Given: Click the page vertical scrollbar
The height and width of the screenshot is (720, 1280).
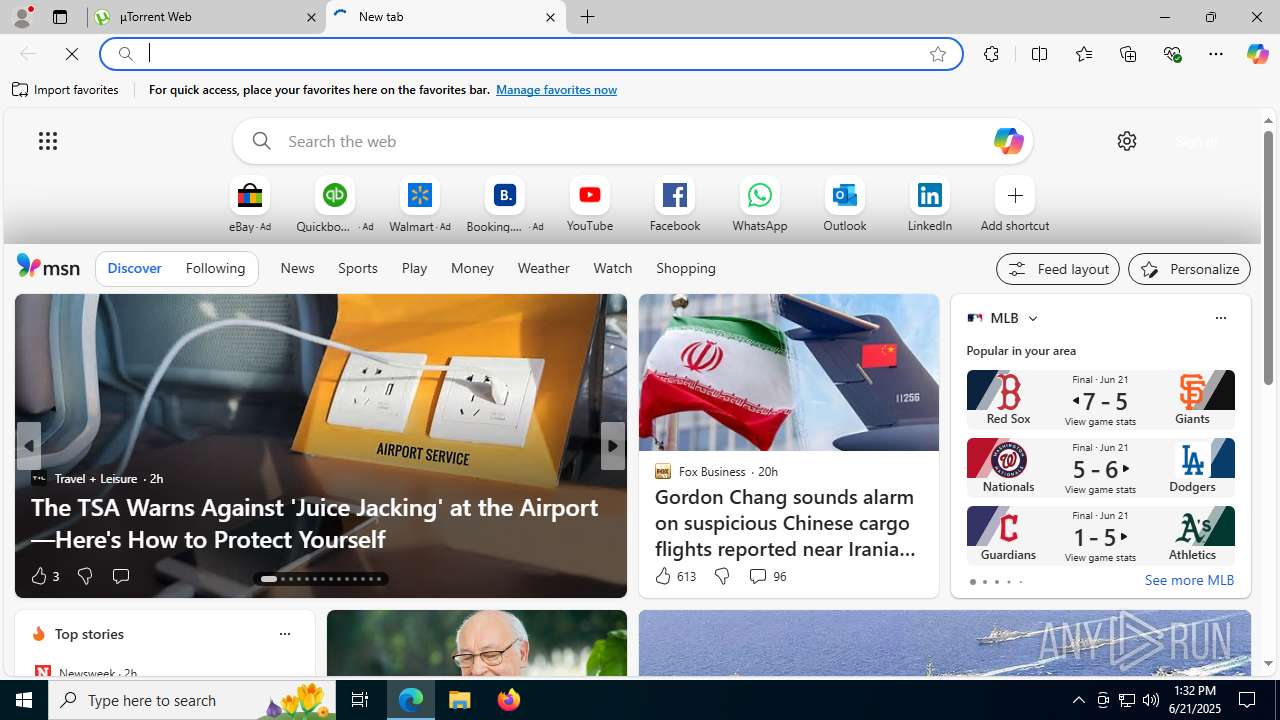Looking at the screenshot, I should pyautogui.click(x=1268, y=258).
